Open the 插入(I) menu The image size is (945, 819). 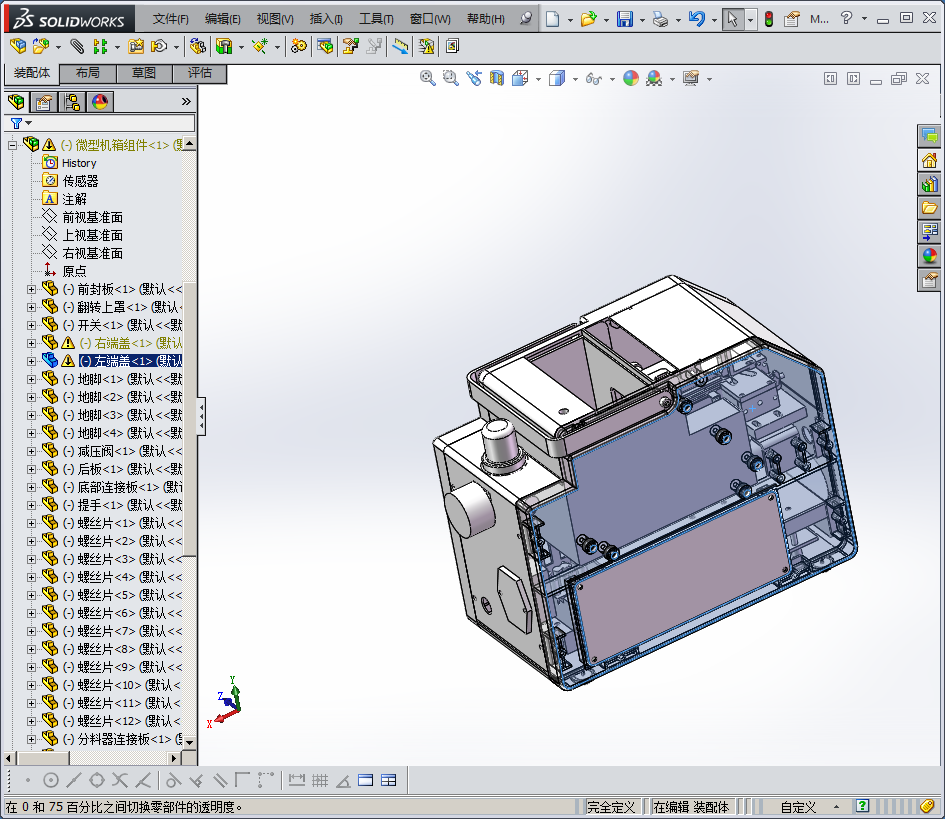pyautogui.click(x=326, y=19)
